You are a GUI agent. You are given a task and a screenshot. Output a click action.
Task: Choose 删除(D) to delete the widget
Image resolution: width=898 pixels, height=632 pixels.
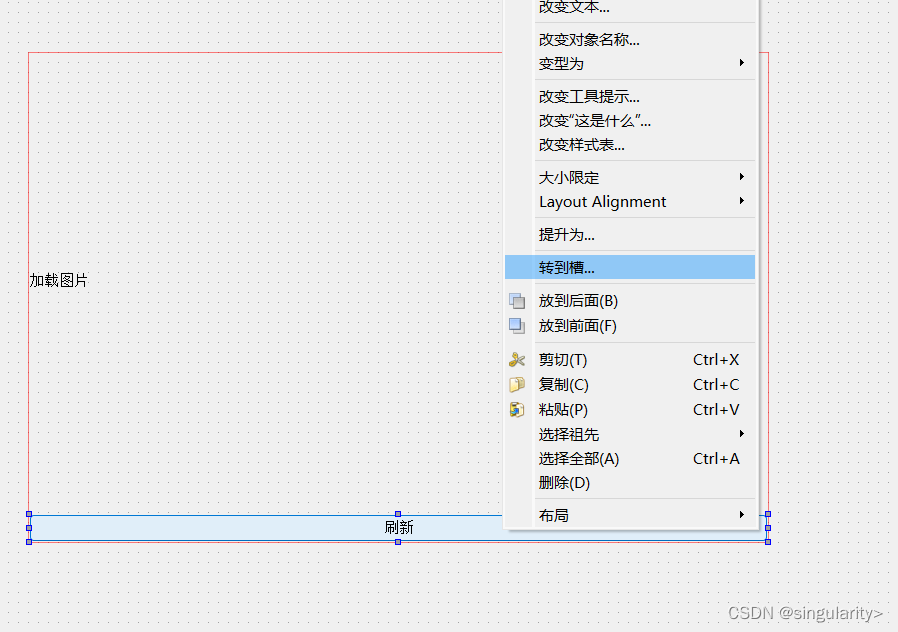(564, 482)
